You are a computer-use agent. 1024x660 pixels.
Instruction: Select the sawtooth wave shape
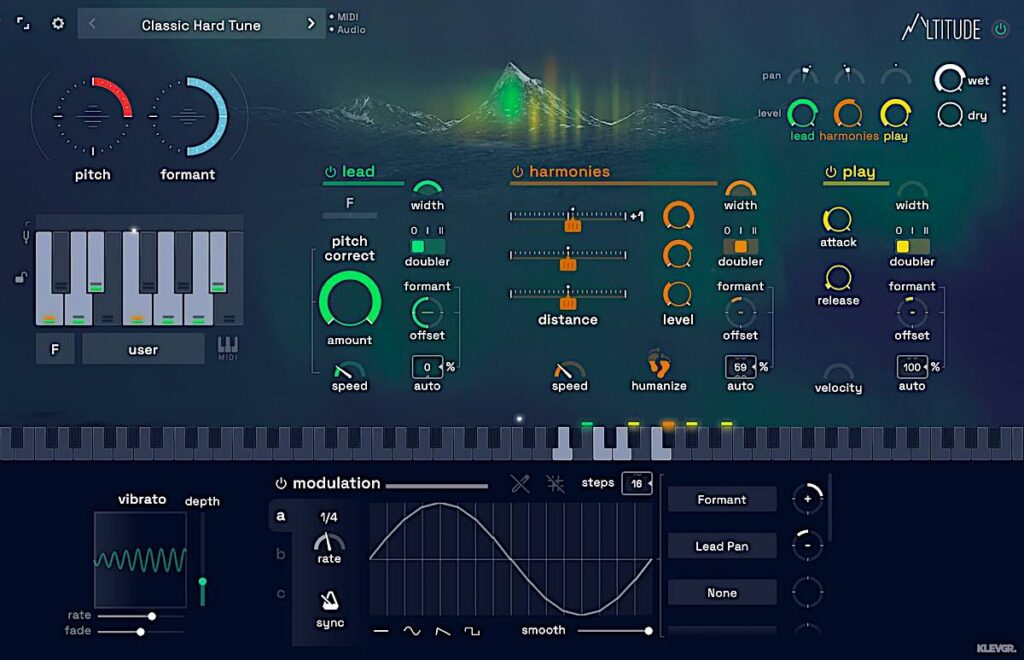click(x=442, y=631)
